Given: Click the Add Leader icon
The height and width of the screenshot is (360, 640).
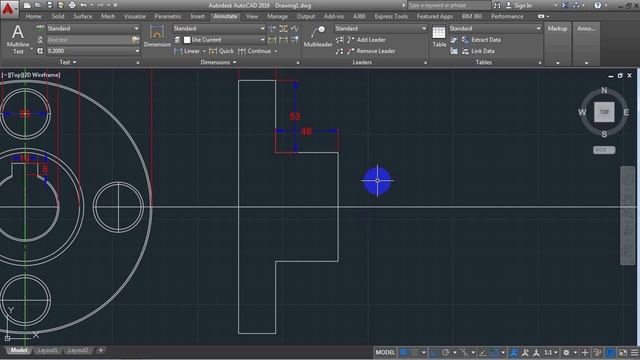Looking at the screenshot, I should (x=351, y=40).
